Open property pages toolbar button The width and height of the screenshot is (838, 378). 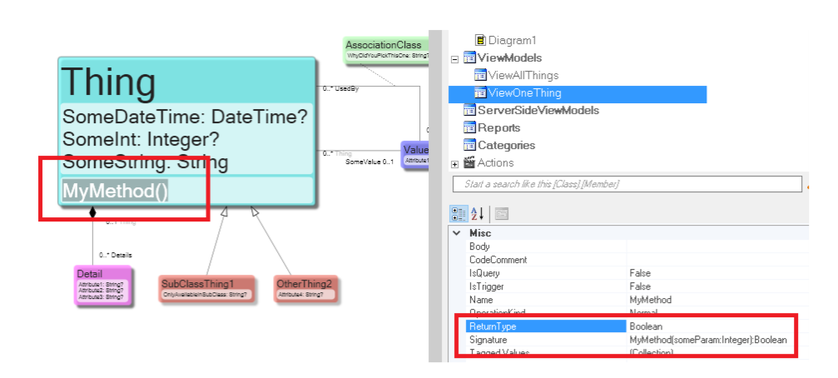click(501, 214)
